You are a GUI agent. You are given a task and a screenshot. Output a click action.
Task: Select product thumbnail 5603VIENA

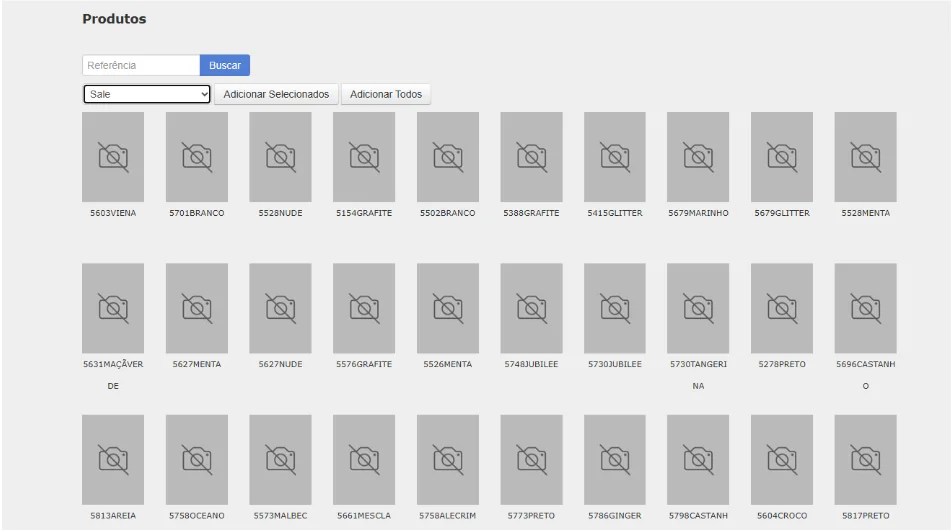tap(113, 156)
